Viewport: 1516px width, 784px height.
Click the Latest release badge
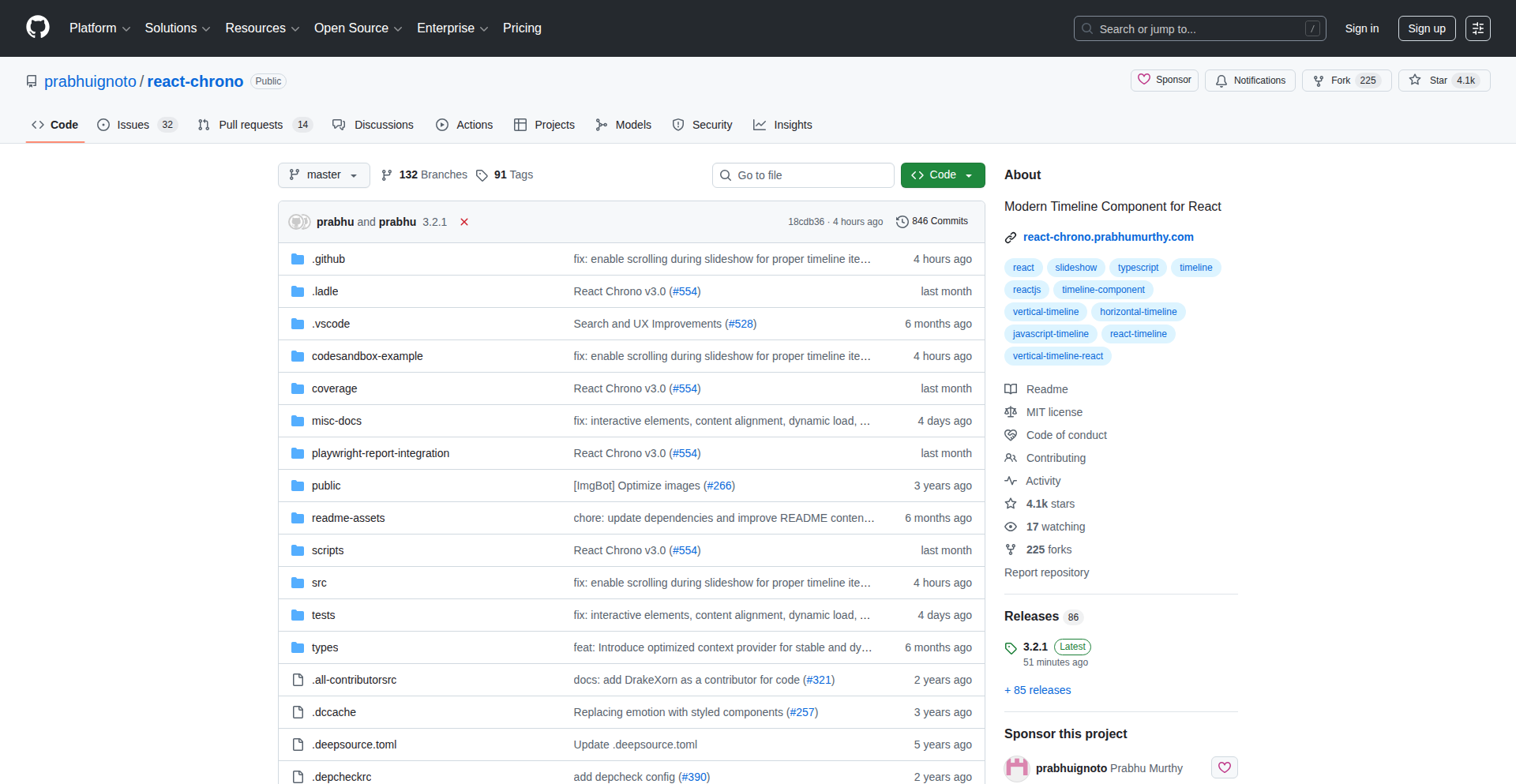pyautogui.click(x=1071, y=646)
